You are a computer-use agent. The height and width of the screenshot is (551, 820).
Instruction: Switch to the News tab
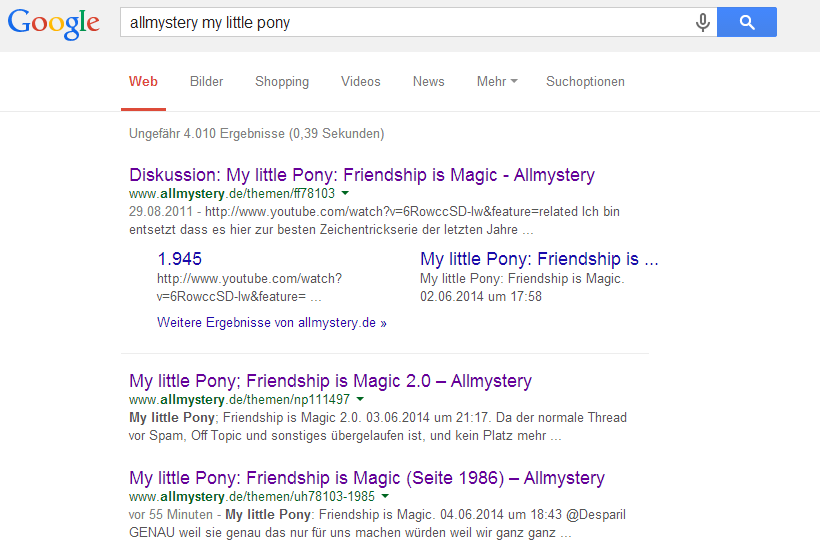pos(429,82)
